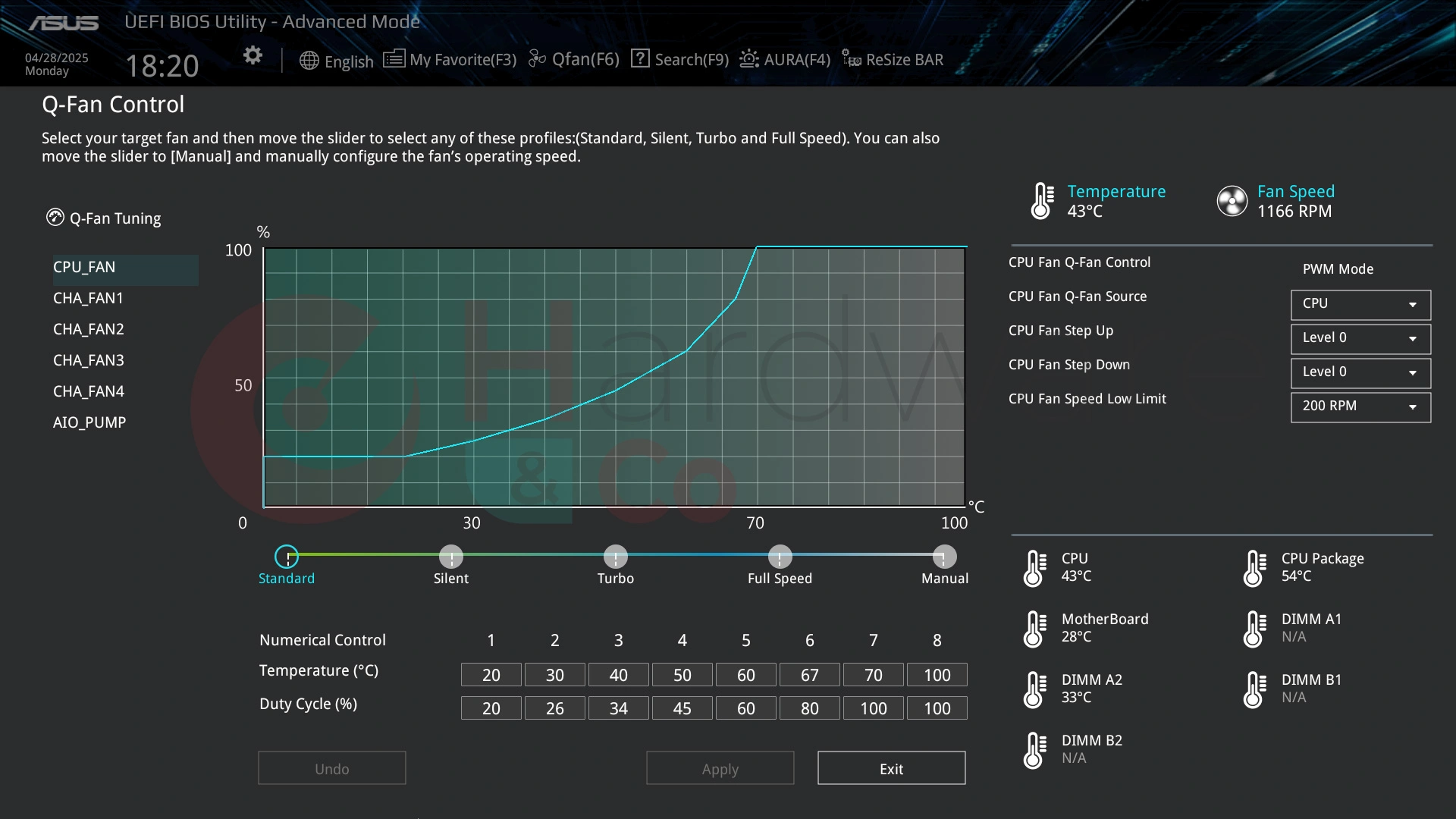Select CHA_FAN4 in the fan list
Screen dimensions: 1456x819
click(x=88, y=392)
